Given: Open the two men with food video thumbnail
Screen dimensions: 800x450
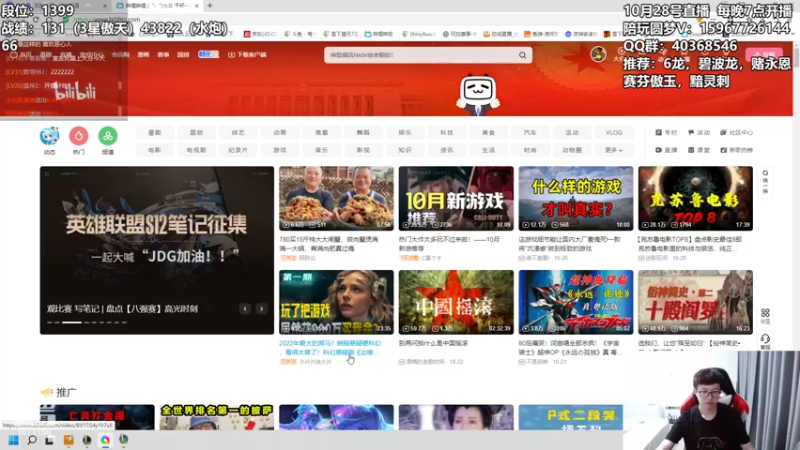Looking at the screenshot, I should [x=336, y=198].
